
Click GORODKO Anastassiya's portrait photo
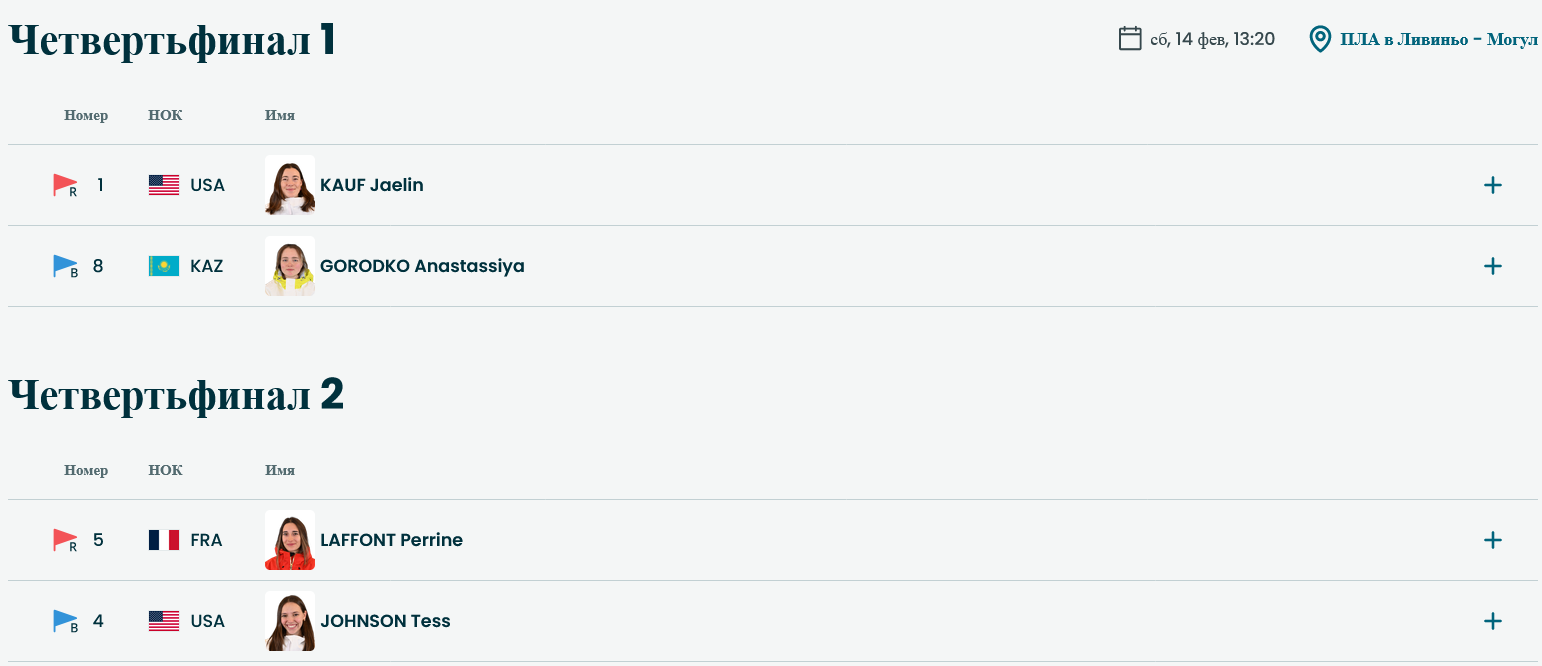coord(290,266)
